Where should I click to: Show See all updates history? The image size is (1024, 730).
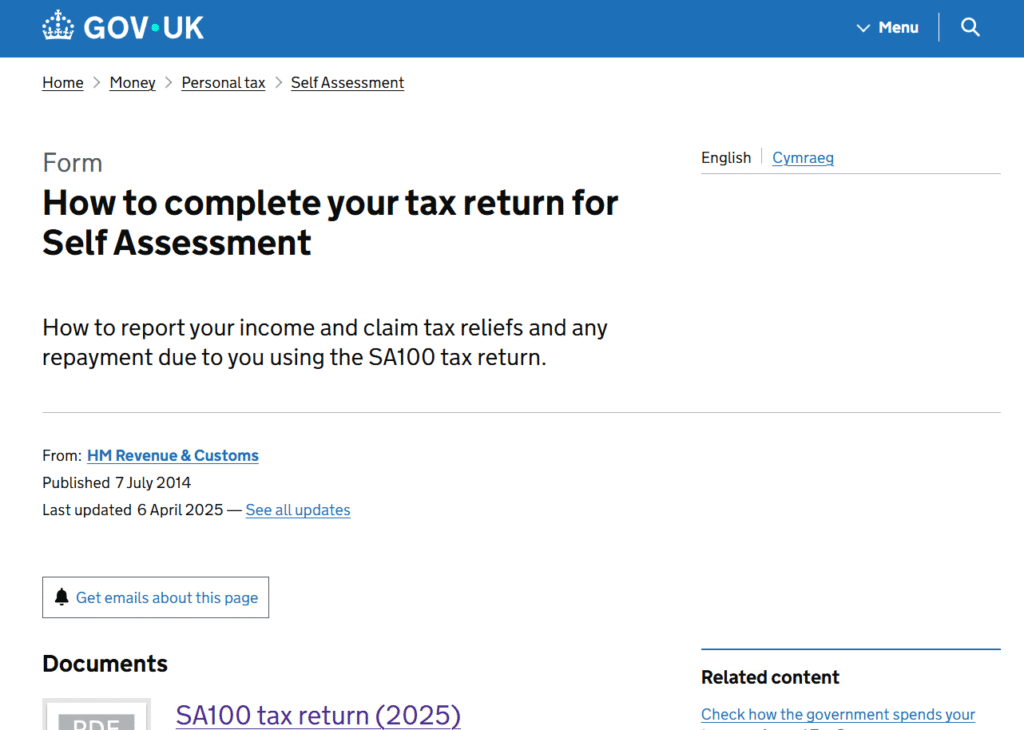tap(298, 510)
